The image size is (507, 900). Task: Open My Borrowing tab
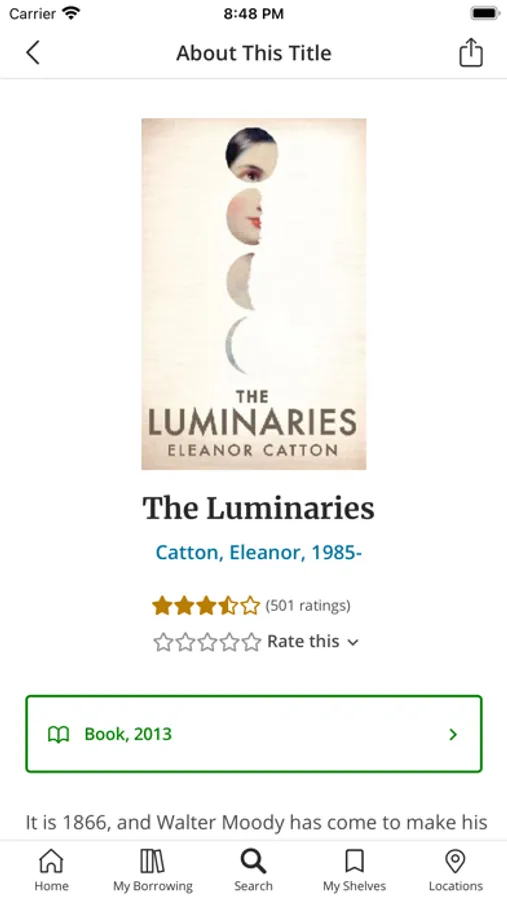(x=152, y=871)
